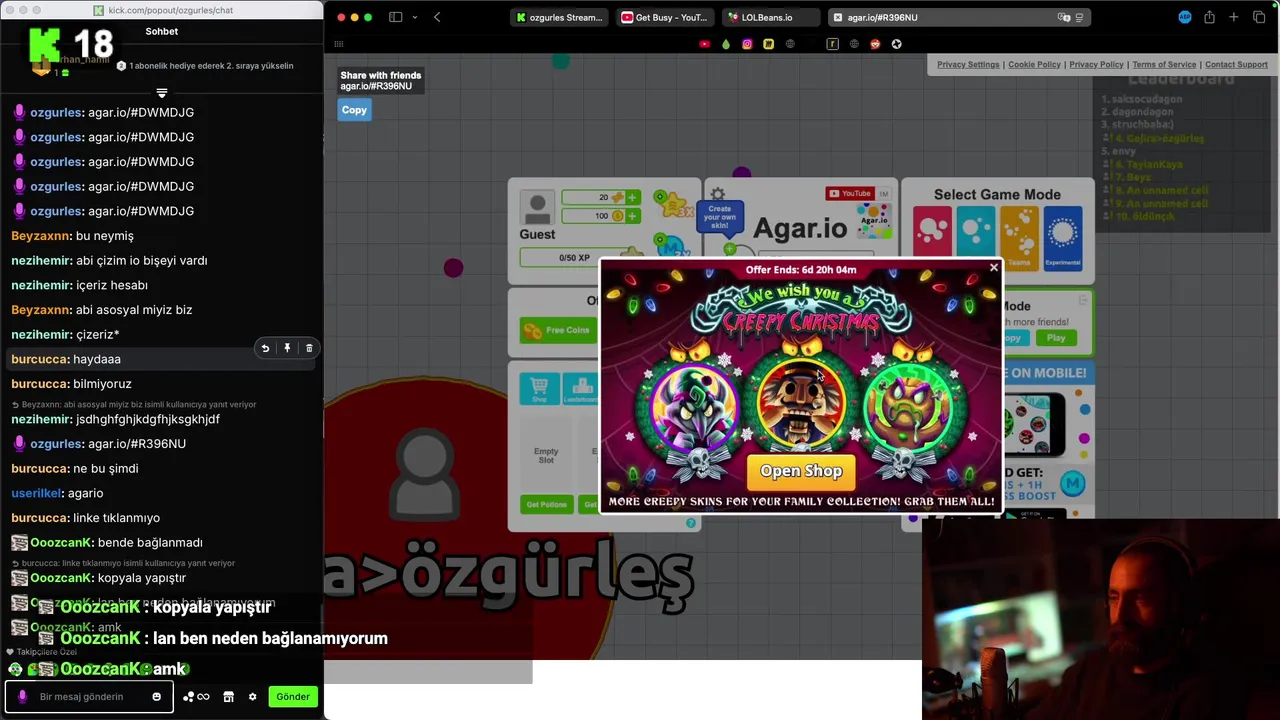Open the Contact Support link
The image size is (1280, 720).
[x=1236, y=64]
